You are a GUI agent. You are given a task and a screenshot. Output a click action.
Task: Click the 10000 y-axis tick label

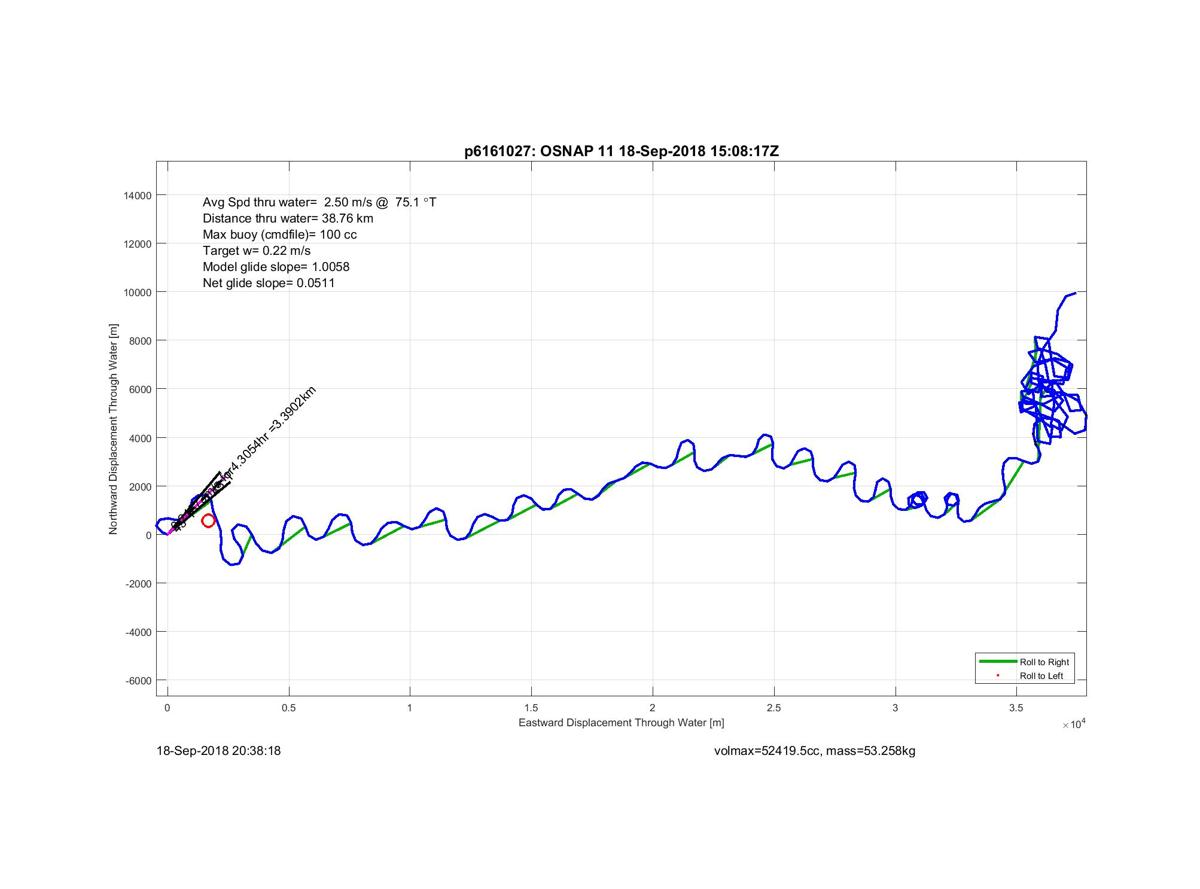coord(139,293)
